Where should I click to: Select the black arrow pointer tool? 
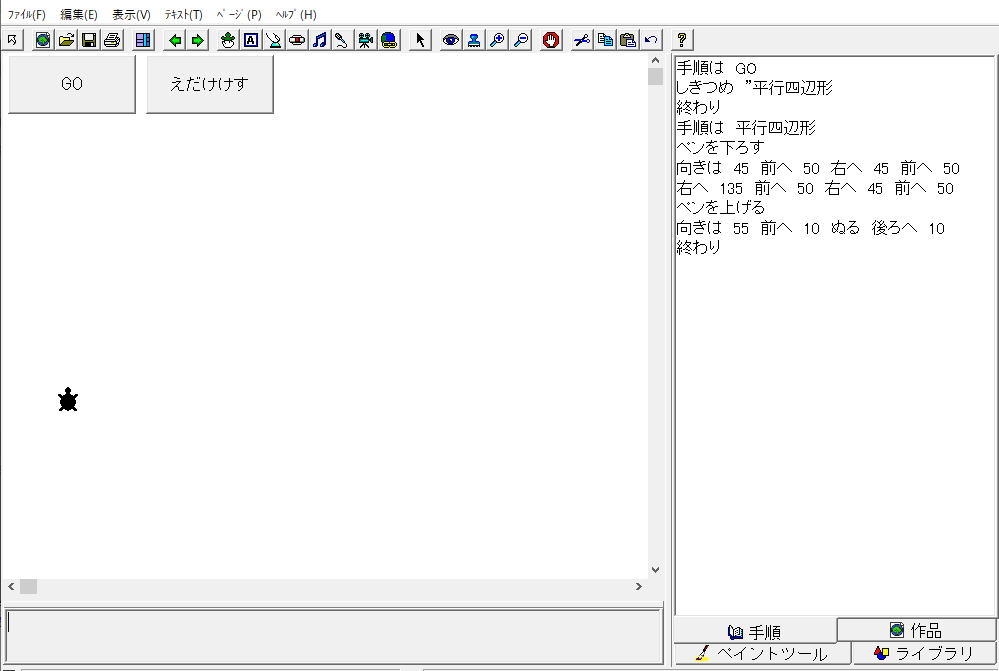pyautogui.click(x=420, y=40)
